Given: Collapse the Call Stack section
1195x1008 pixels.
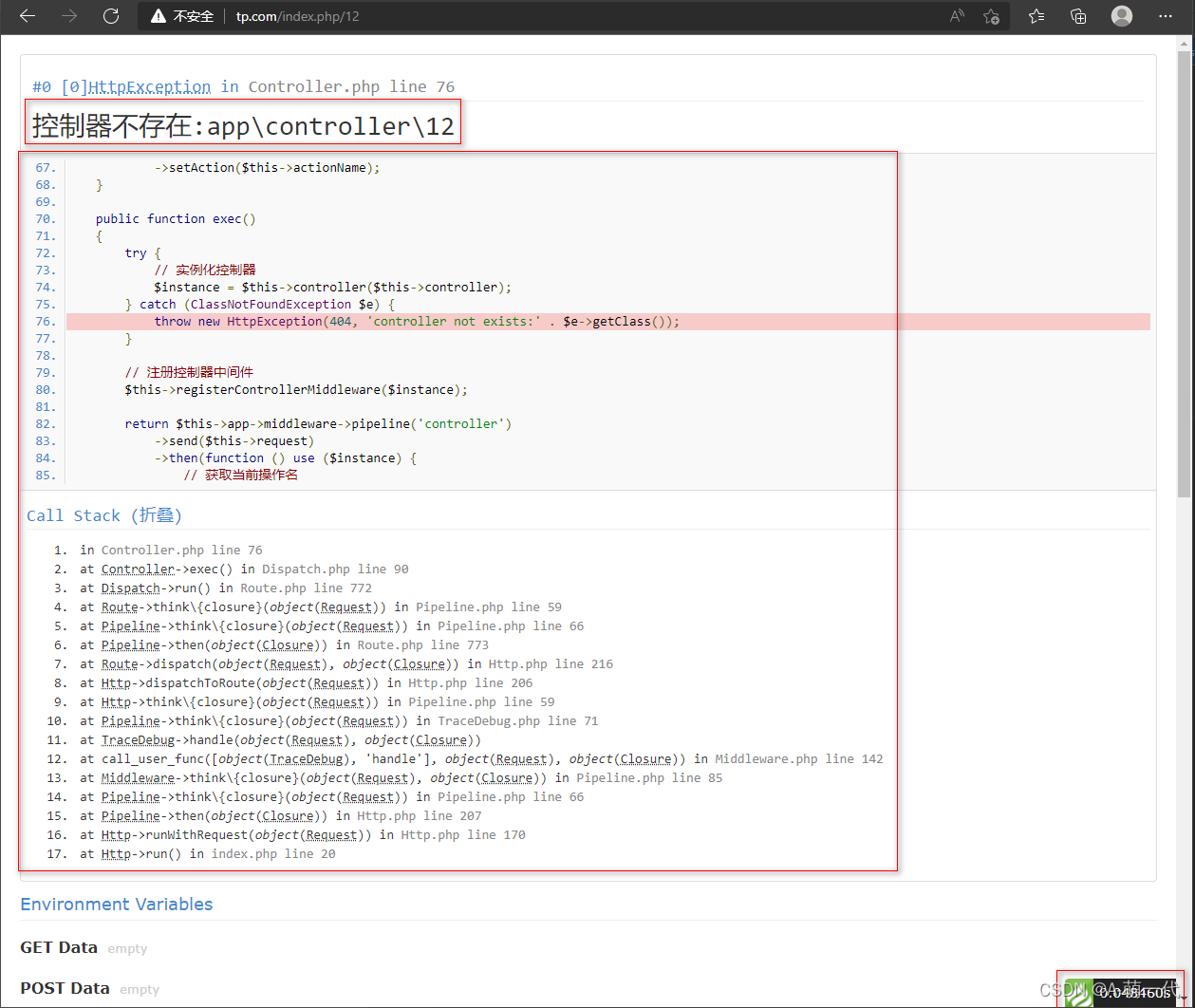Looking at the screenshot, I should click(103, 515).
